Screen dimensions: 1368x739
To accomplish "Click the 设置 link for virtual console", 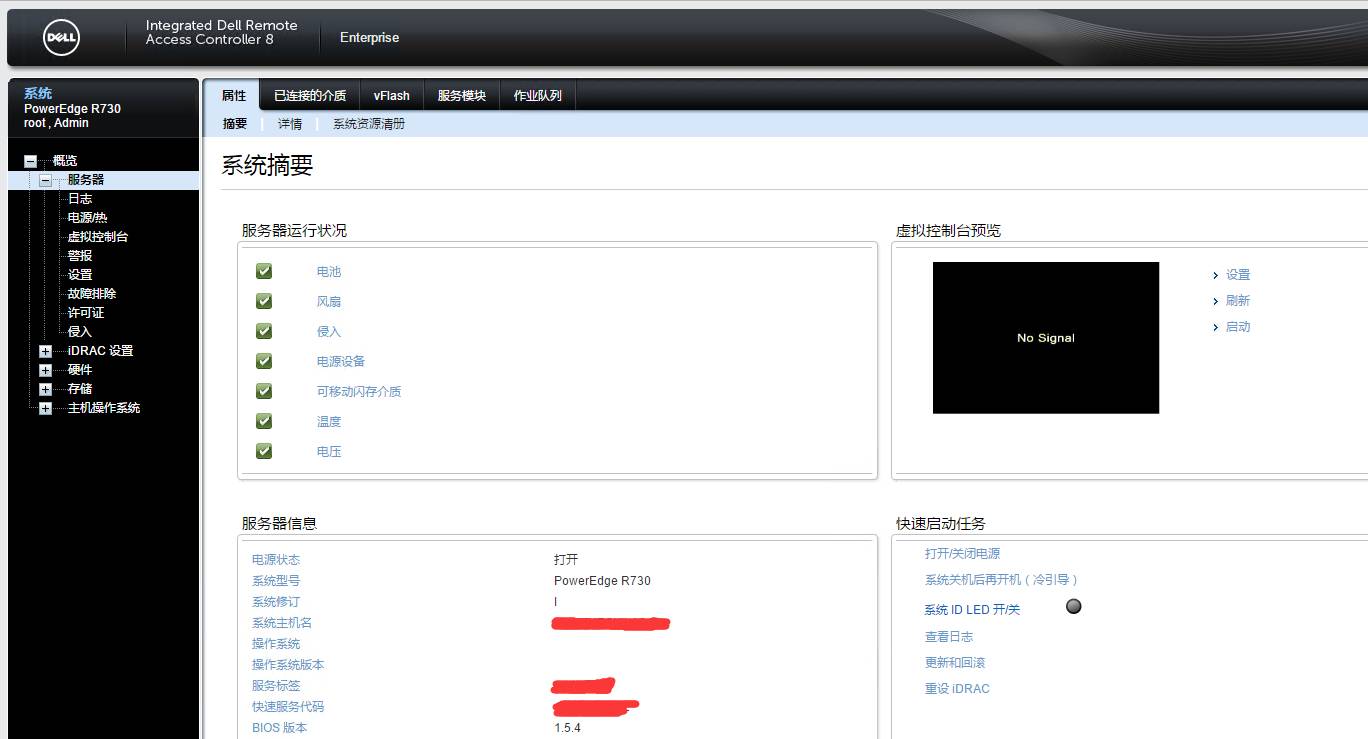I will 1238,275.
